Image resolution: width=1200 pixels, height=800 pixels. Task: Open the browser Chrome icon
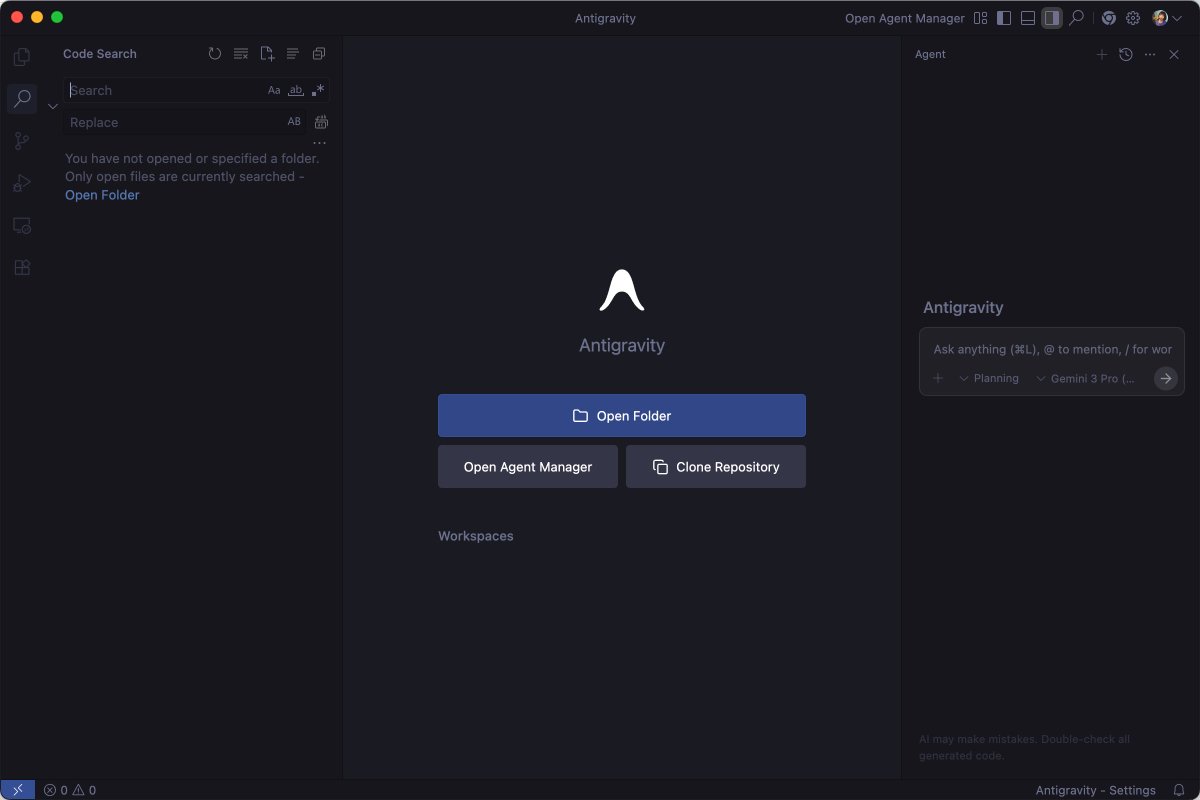pos(1108,18)
